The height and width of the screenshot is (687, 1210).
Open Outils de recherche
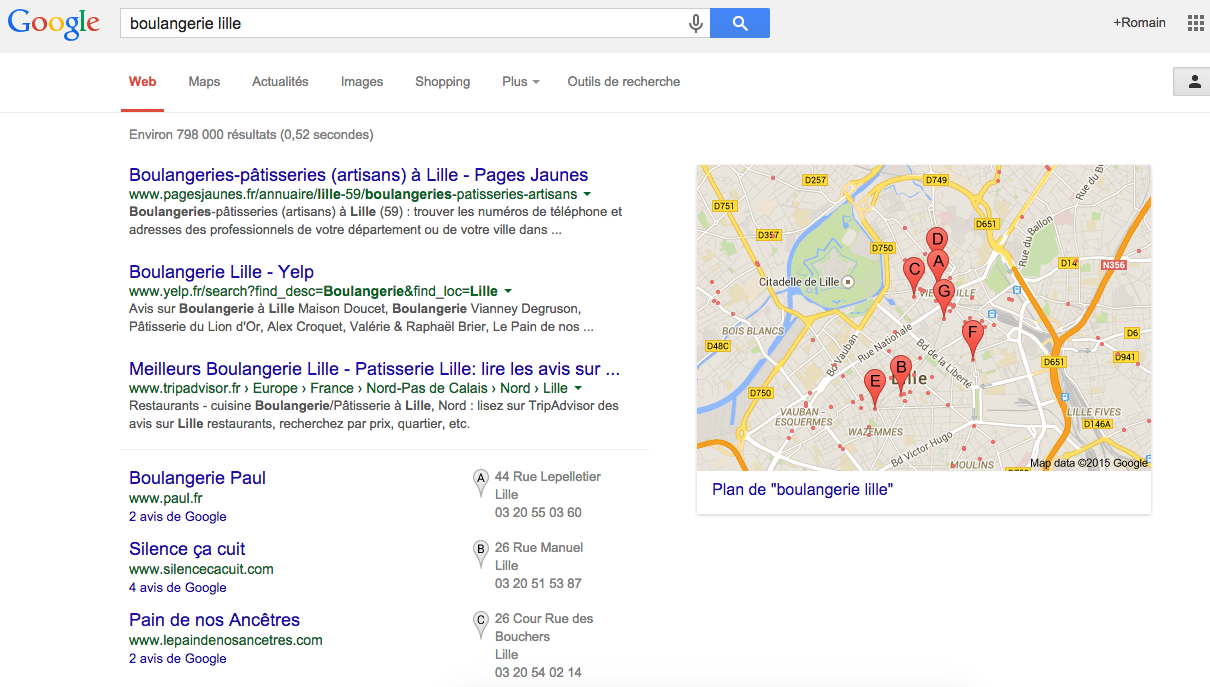point(624,82)
